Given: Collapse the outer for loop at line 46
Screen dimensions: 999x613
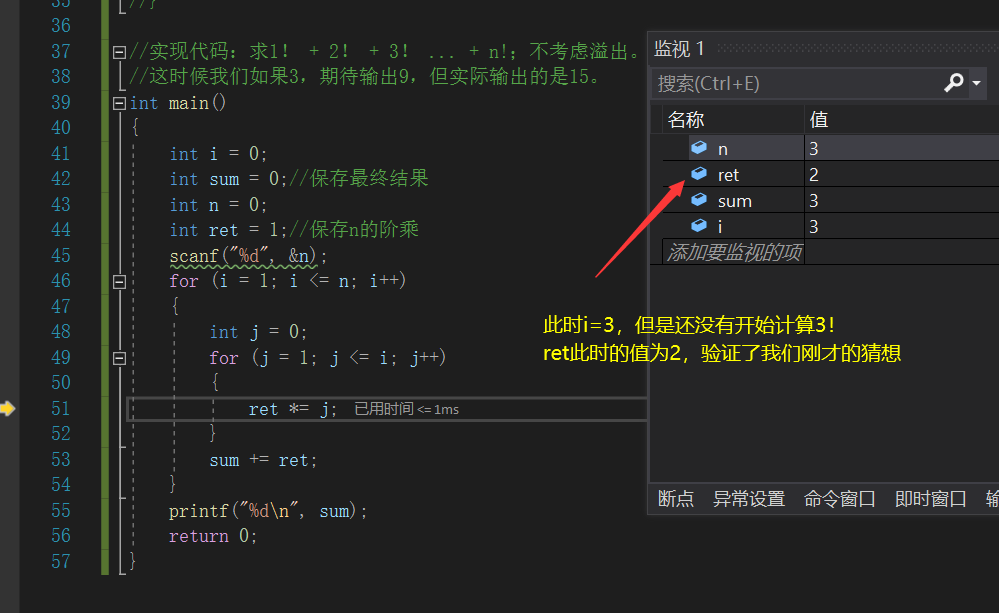Looking at the screenshot, I should [x=119, y=282].
